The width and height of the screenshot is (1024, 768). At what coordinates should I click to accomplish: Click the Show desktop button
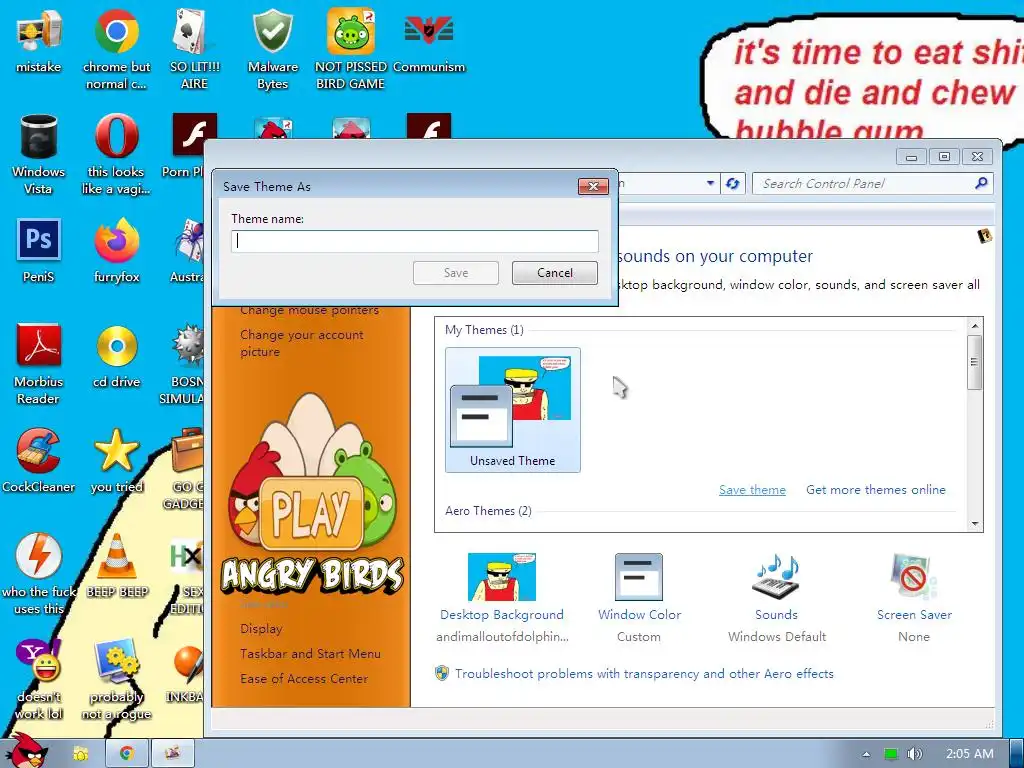point(1016,753)
